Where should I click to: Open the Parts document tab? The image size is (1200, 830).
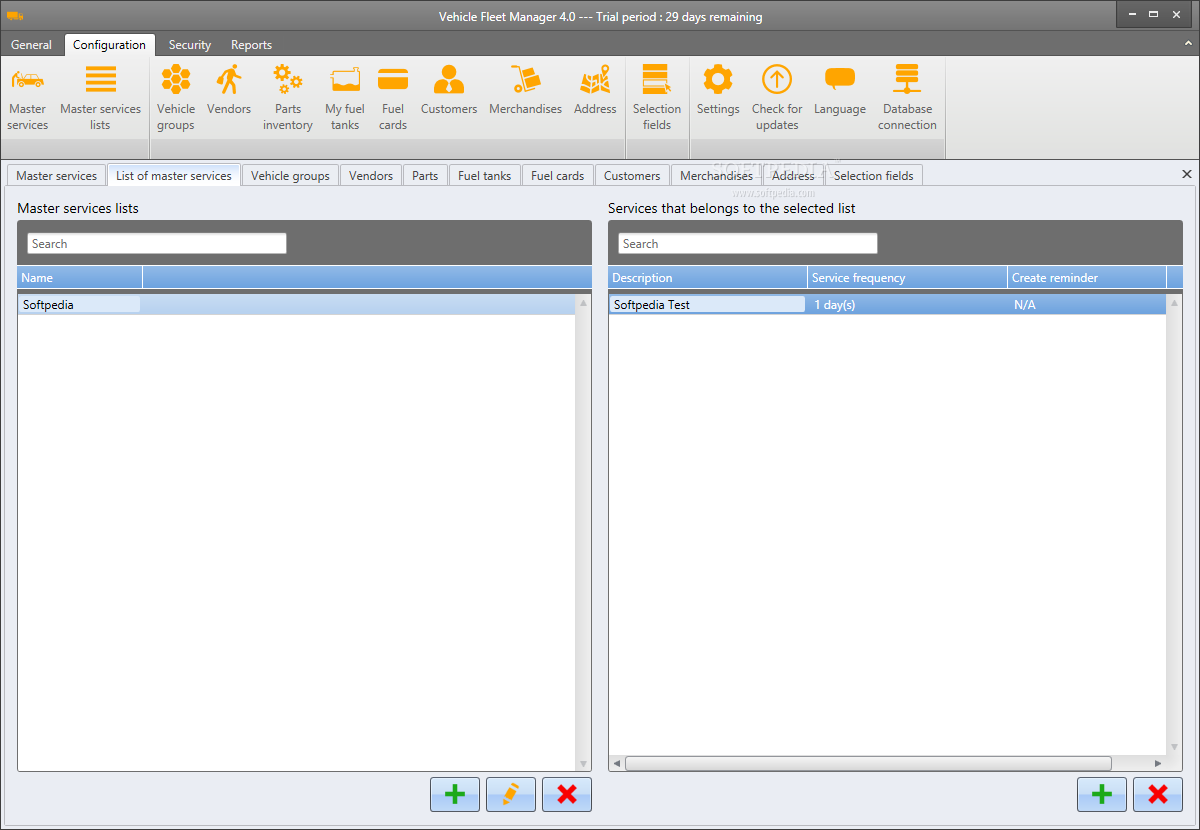coord(425,175)
